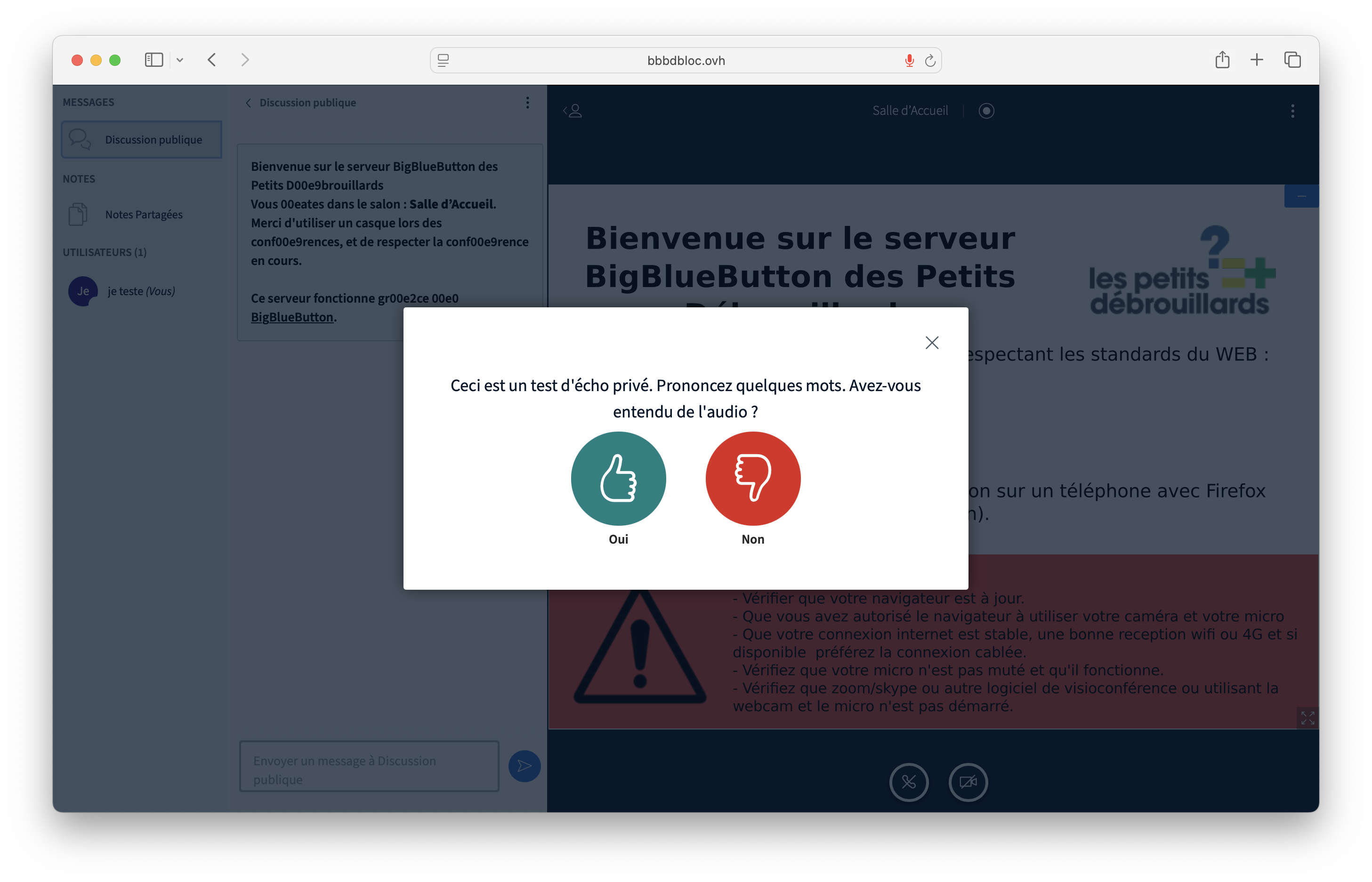Image resolution: width=1372 pixels, height=882 pixels.
Task: Click the Oui thumbs-up button
Action: point(618,478)
